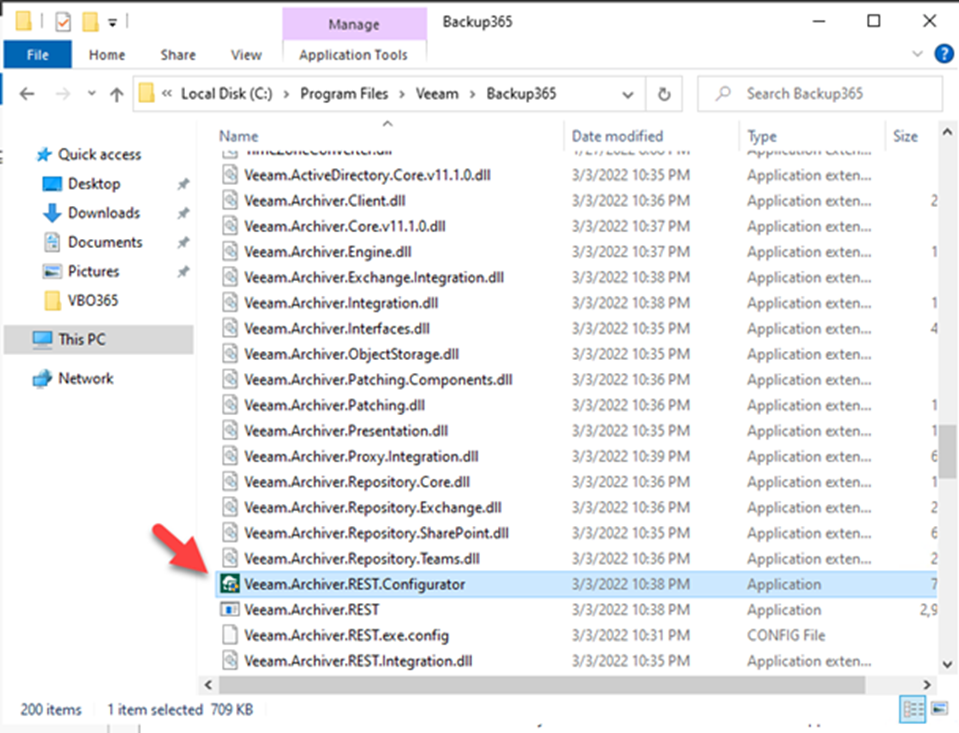Select Veeam.Archiver.Proxy.Integration.dll
This screenshot has height=733, width=959.
pos(361,456)
